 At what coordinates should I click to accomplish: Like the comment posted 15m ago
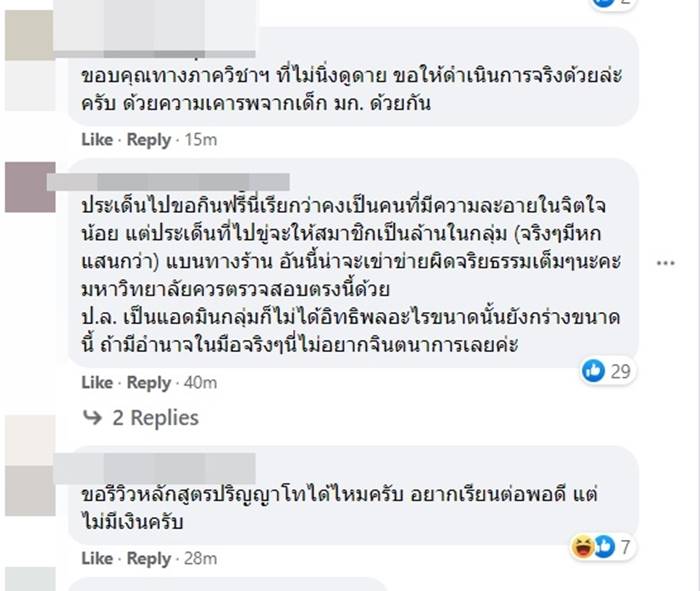pyautogui.click(x=96, y=140)
